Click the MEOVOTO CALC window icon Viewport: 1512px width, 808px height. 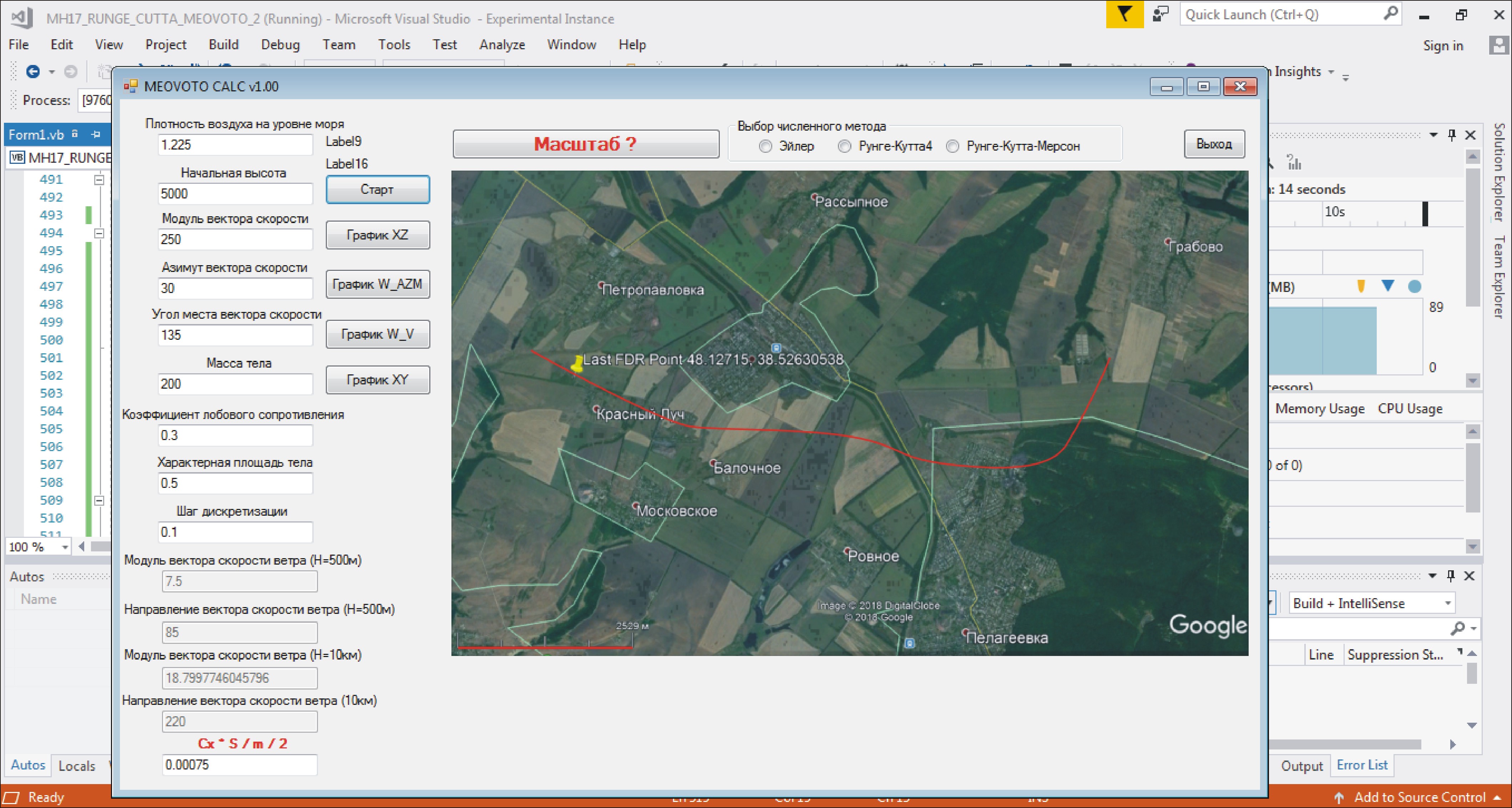click(x=130, y=86)
